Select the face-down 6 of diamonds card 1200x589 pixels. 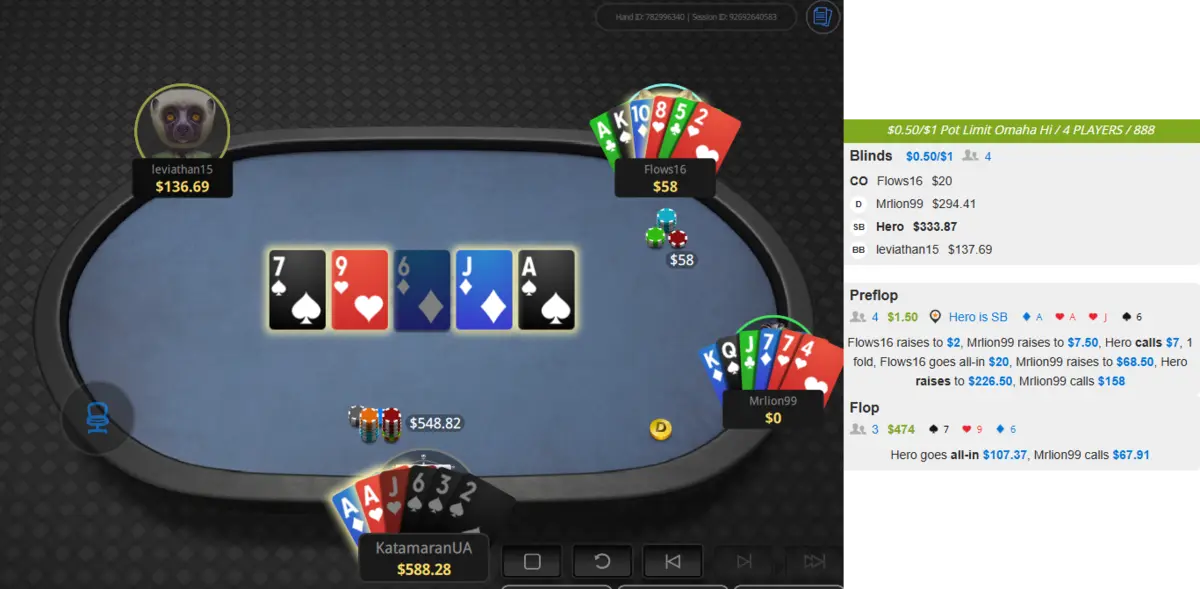[422, 290]
